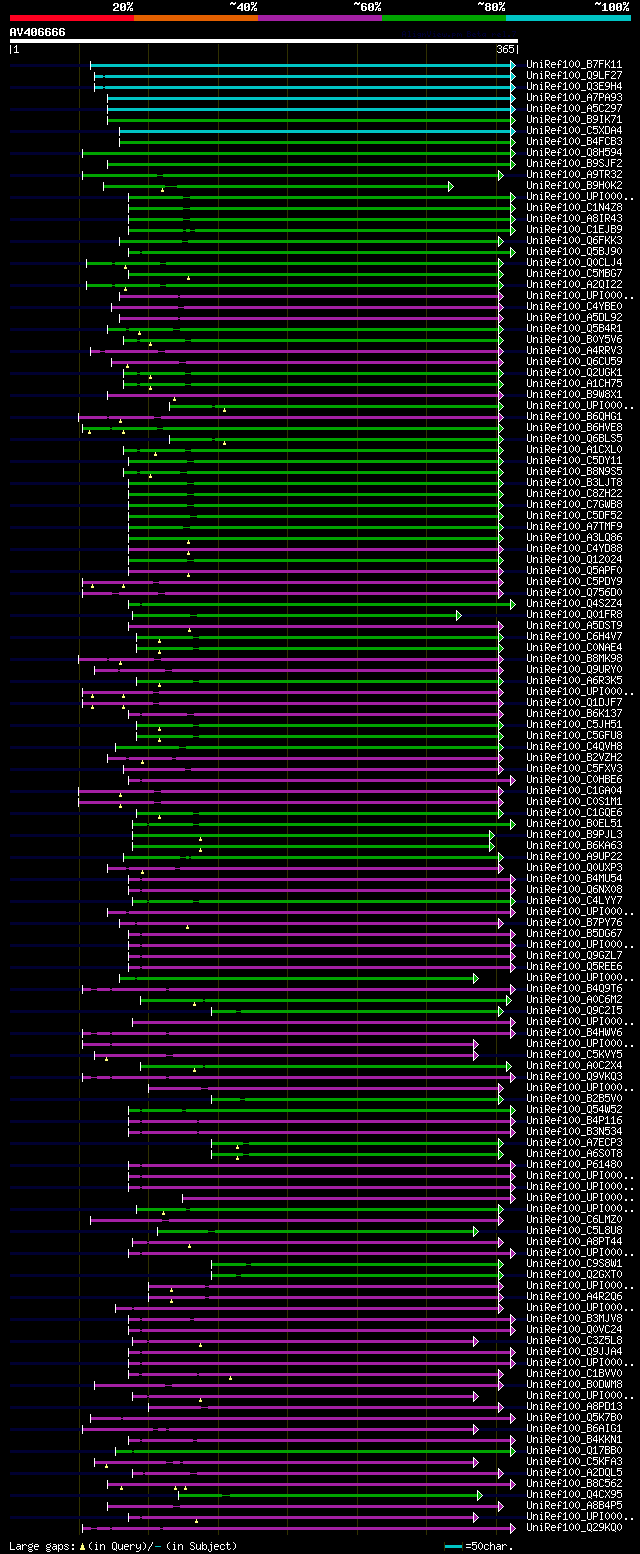Viewport: 640px width, 1554px height.
Task: Select the UniRef100_Q1DJF7 label
Action: pyautogui.click(x=574, y=702)
